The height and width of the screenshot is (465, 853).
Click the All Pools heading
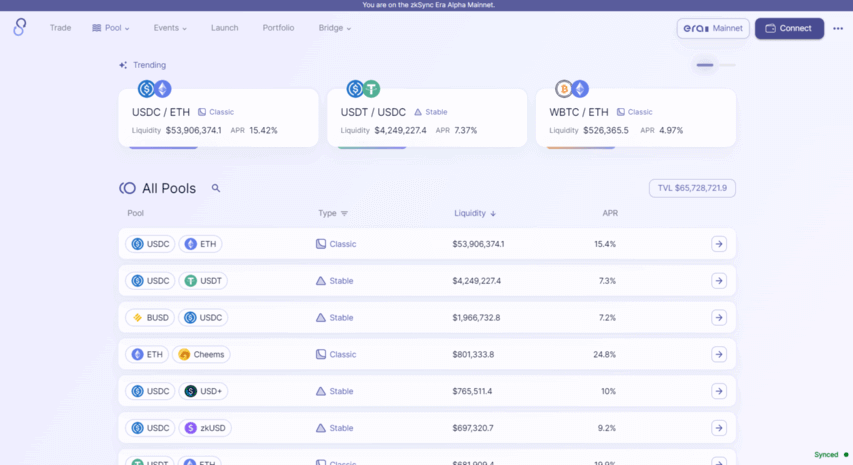tap(169, 188)
